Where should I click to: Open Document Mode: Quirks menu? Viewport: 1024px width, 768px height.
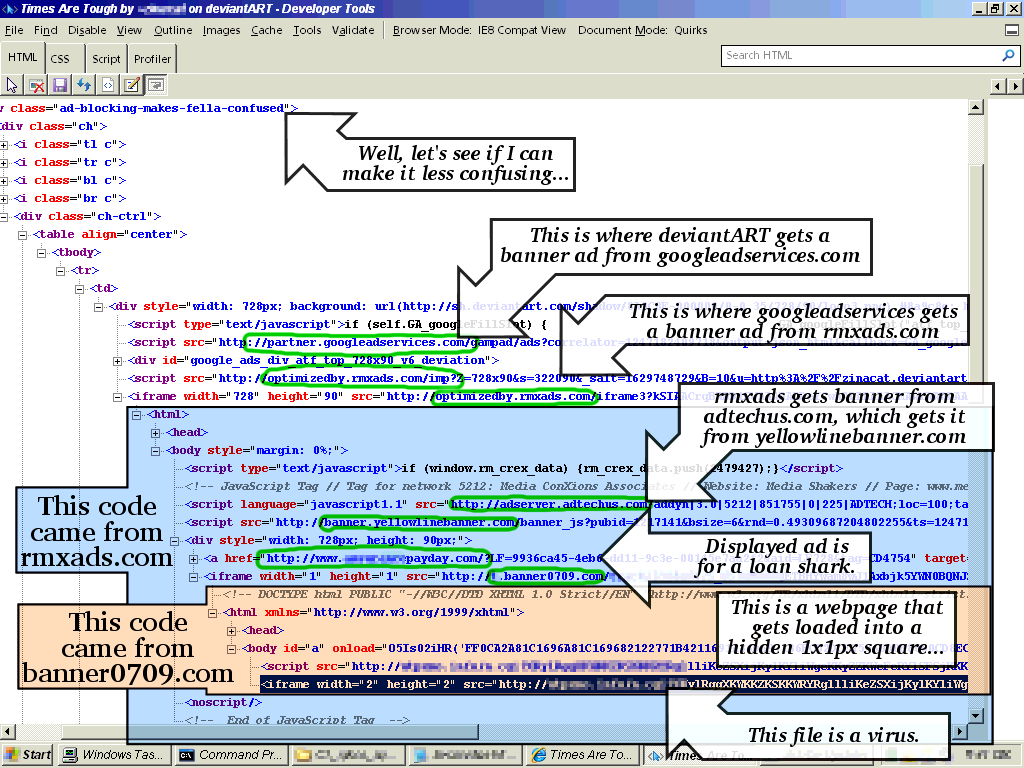click(x=643, y=30)
